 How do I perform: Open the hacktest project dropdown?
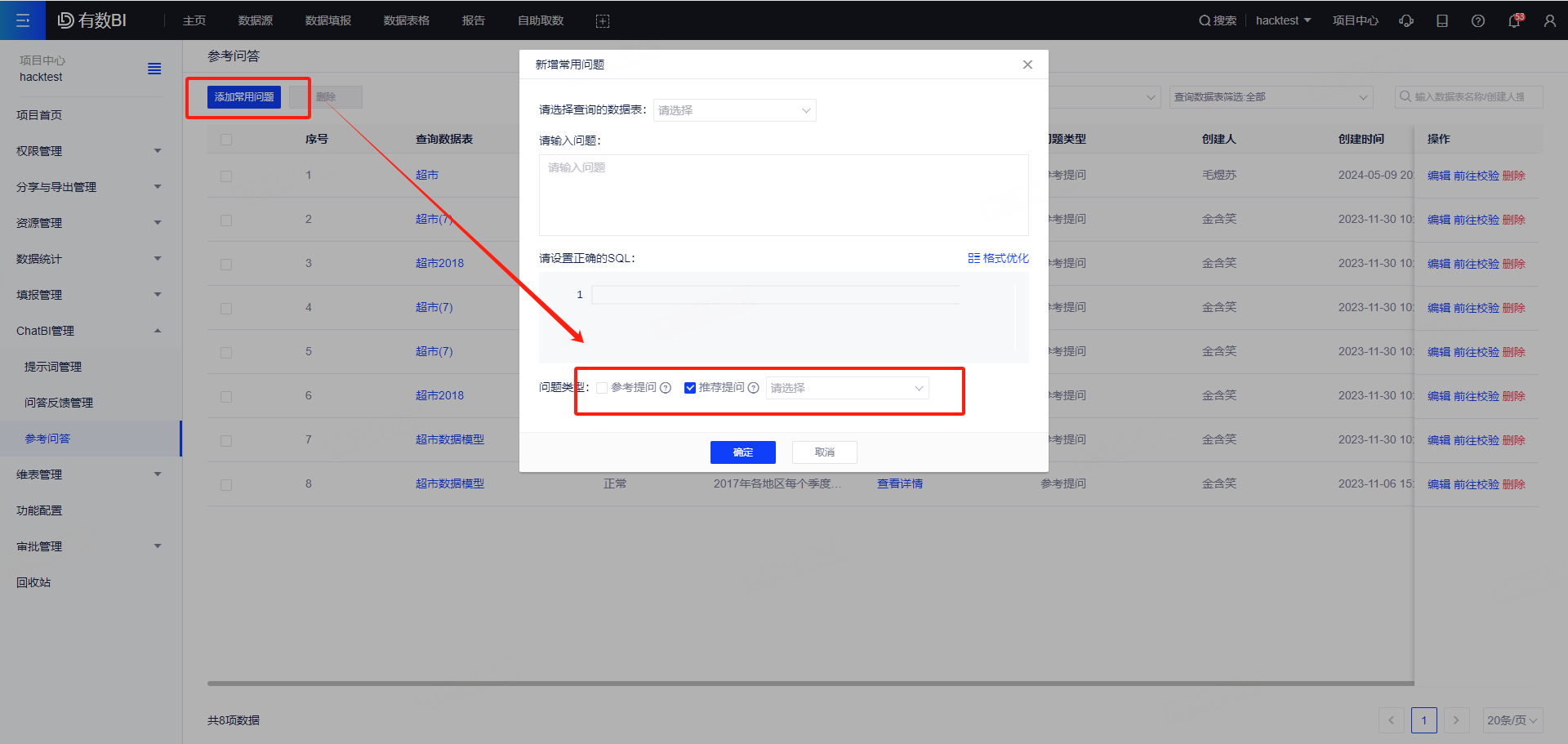1283,20
